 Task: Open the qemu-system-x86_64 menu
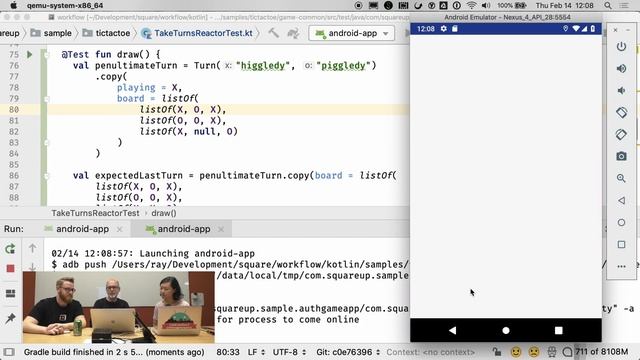click(x=65, y=5)
